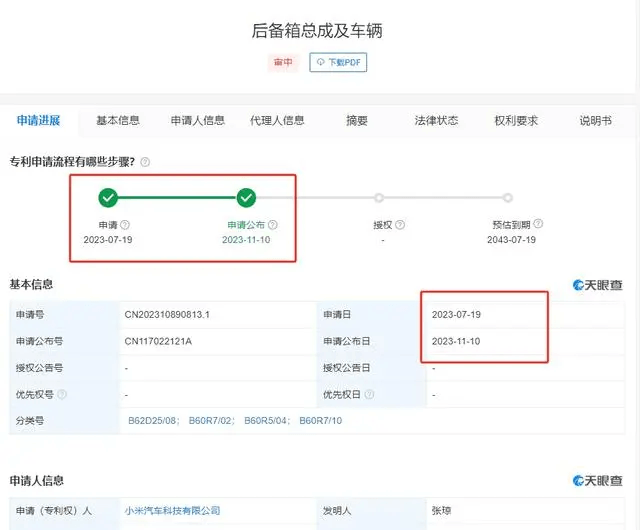640x530 pixels.
Task: Click help icon beside 优先权号
Action: click(62, 394)
